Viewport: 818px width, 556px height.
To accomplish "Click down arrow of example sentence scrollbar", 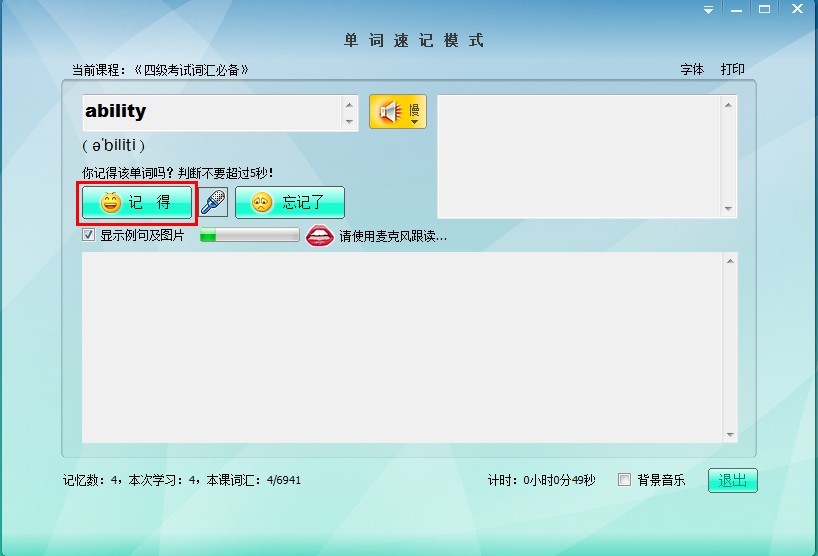I will pyautogui.click(x=730, y=434).
